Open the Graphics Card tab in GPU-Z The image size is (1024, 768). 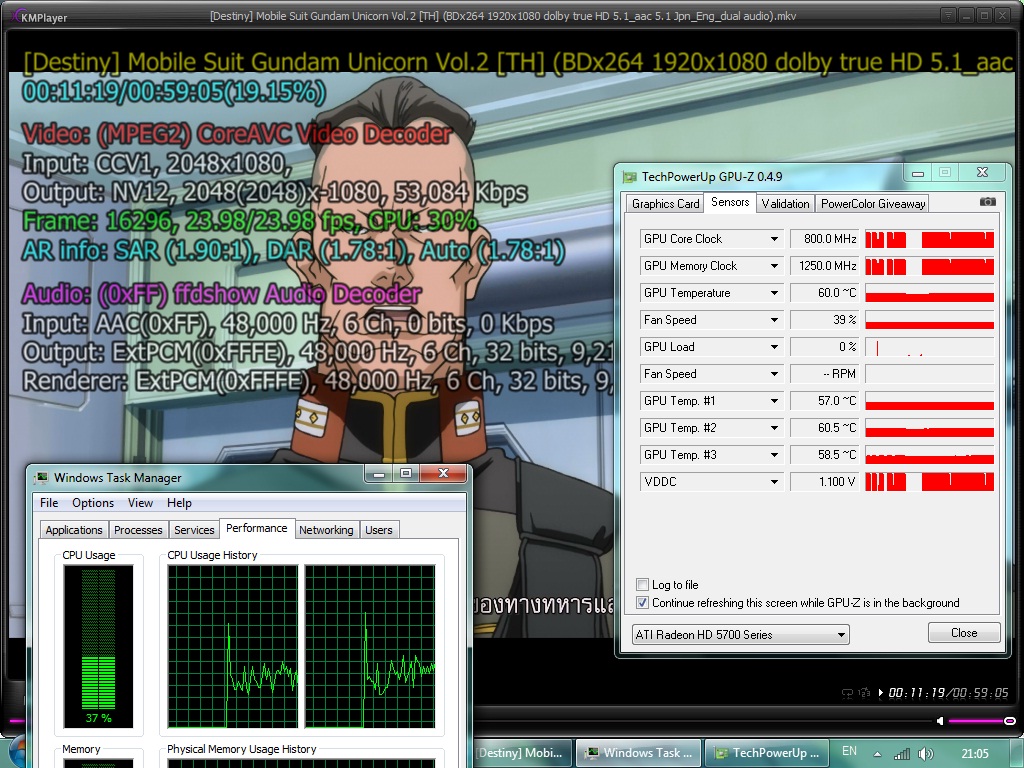click(x=665, y=204)
